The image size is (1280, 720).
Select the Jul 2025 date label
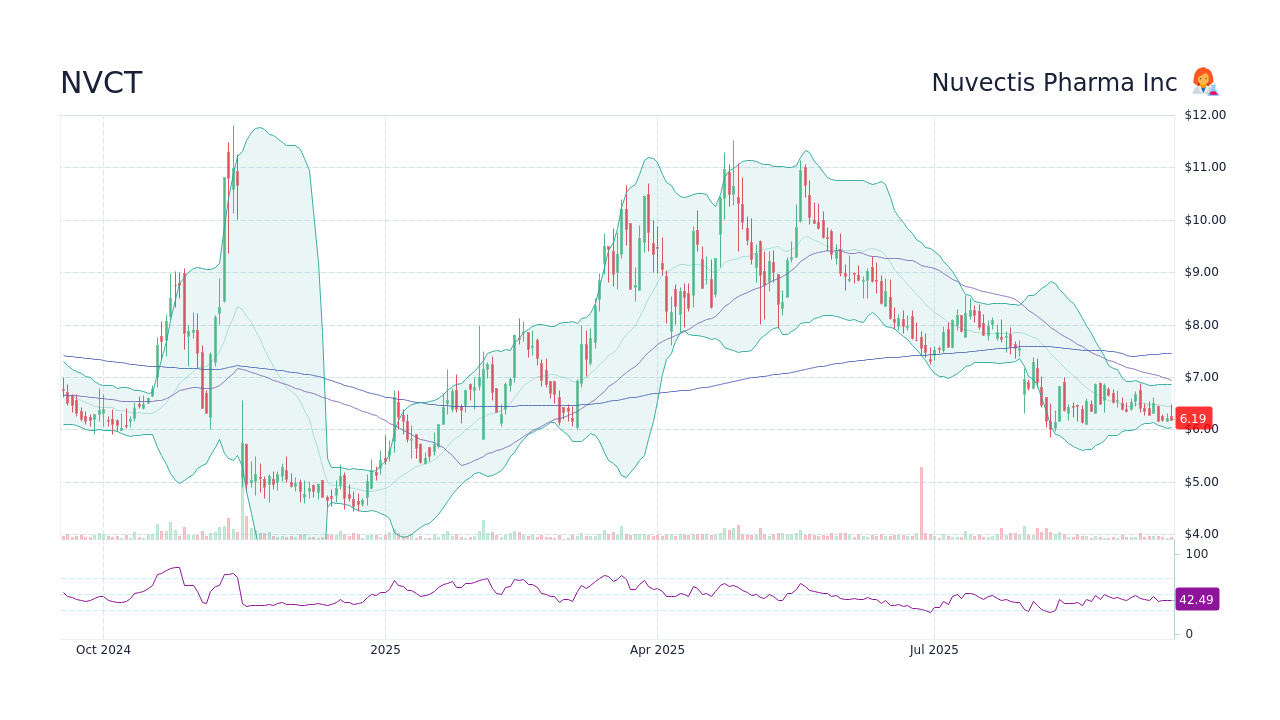tap(935, 649)
